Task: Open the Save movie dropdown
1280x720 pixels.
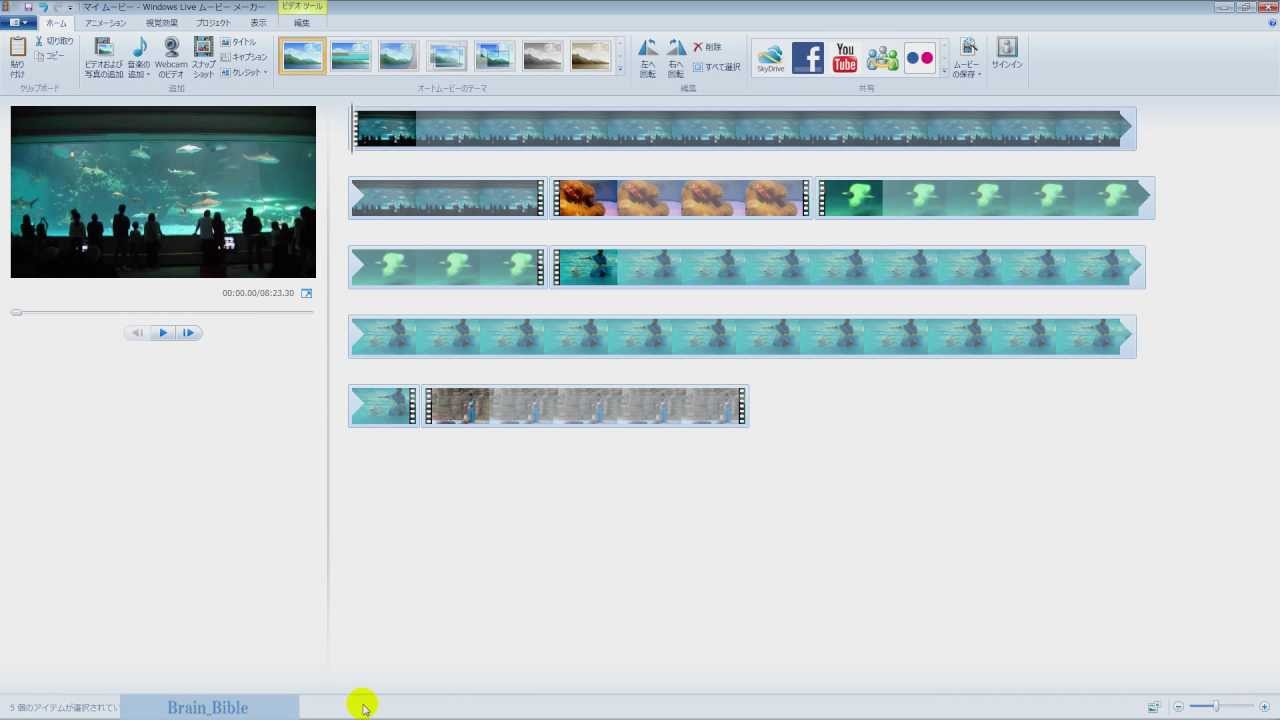Action: 967,58
